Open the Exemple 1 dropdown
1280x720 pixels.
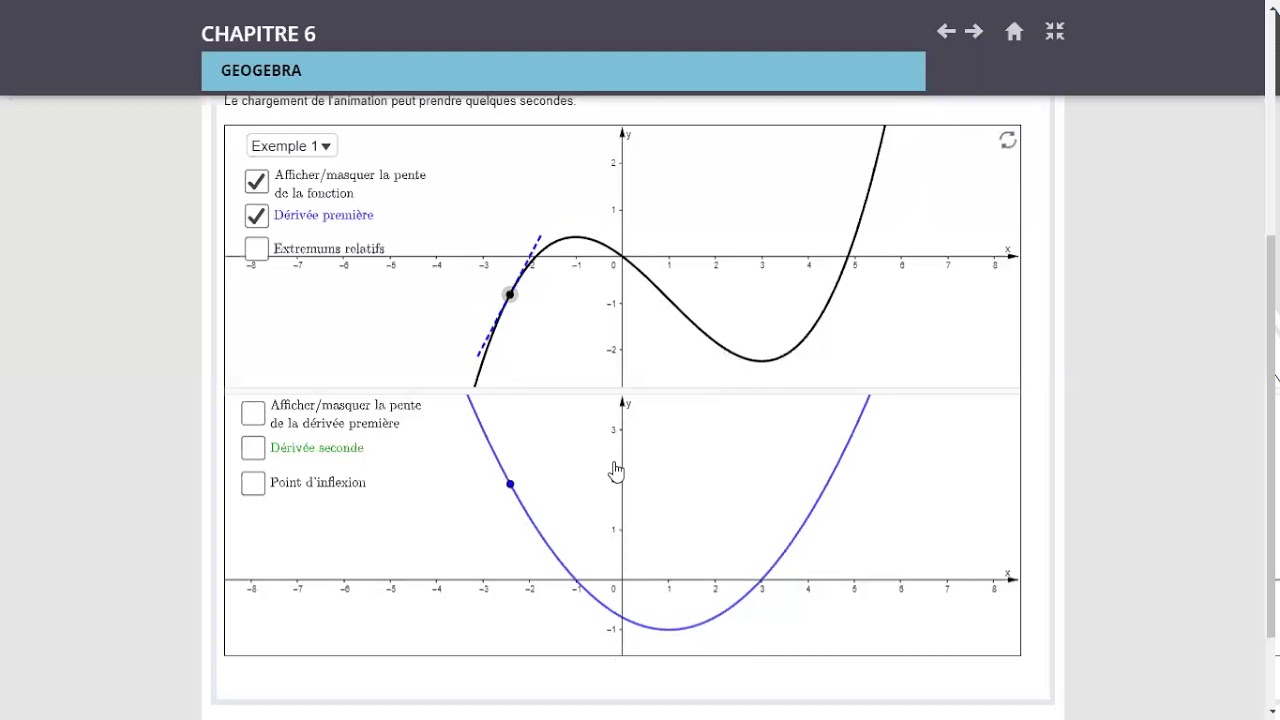click(x=291, y=146)
